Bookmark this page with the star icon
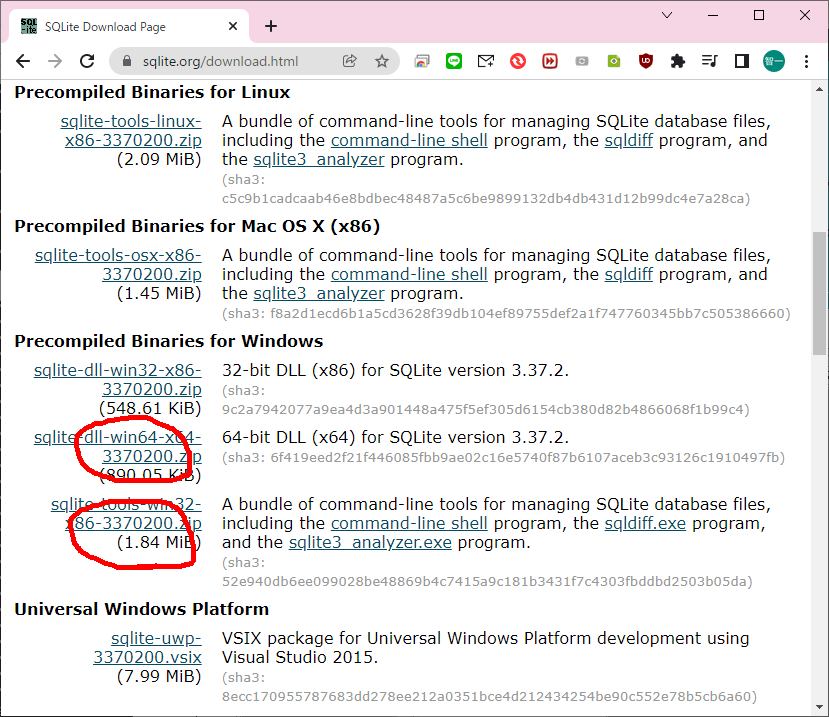This screenshot has height=717, width=829. pyautogui.click(x=381, y=61)
